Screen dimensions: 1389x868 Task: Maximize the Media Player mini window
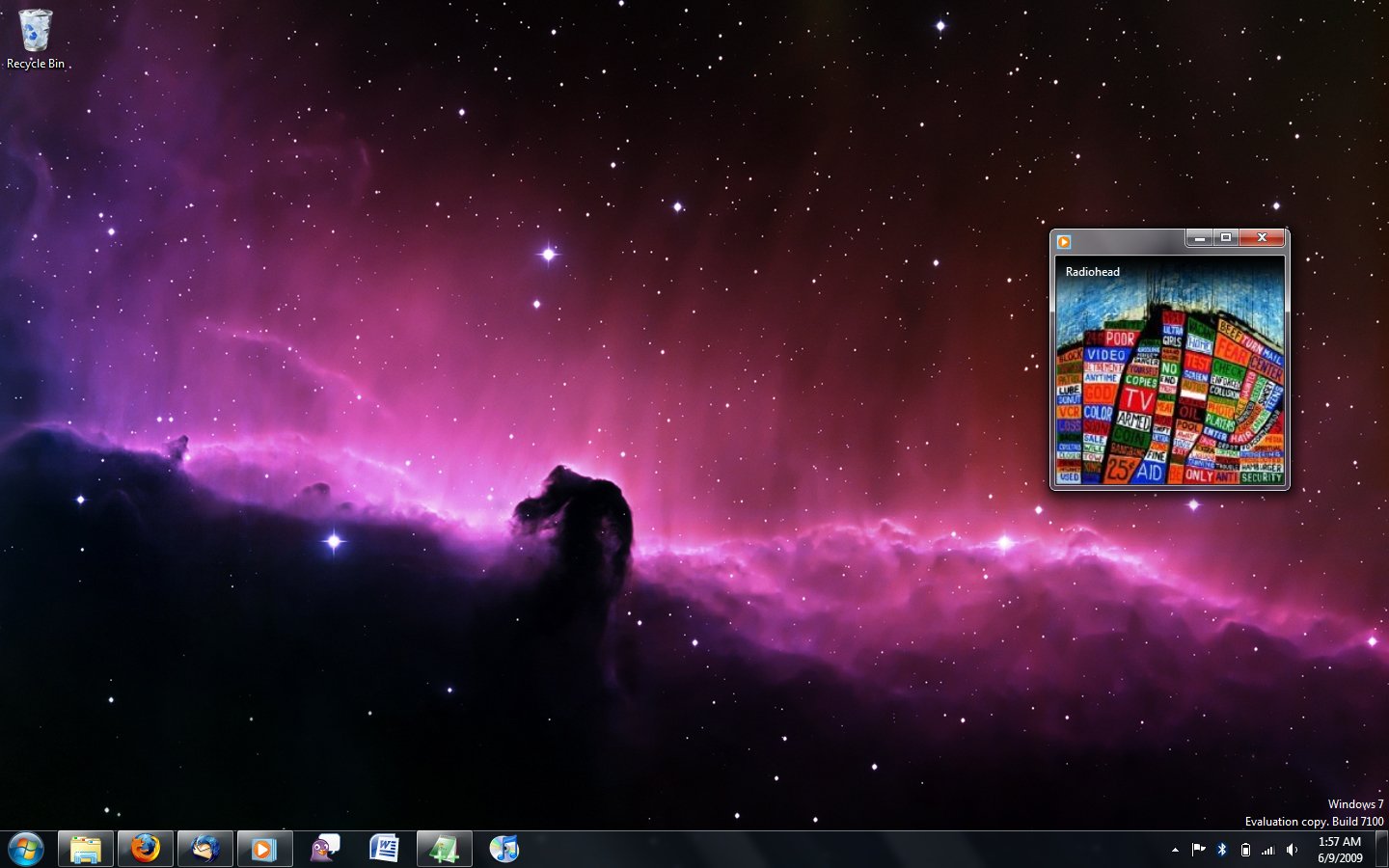click(1226, 237)
